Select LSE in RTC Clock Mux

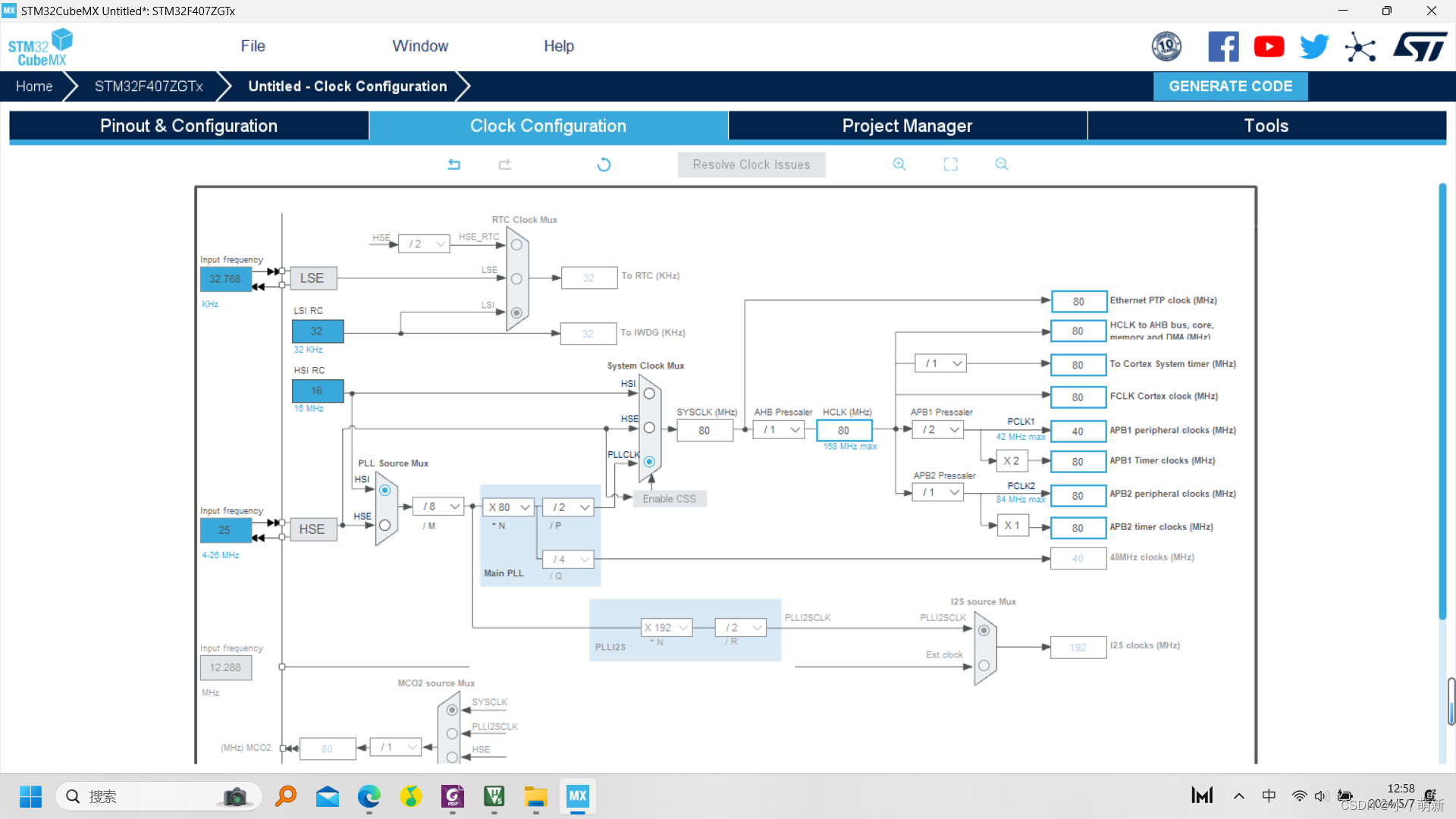tap(516, 279)
